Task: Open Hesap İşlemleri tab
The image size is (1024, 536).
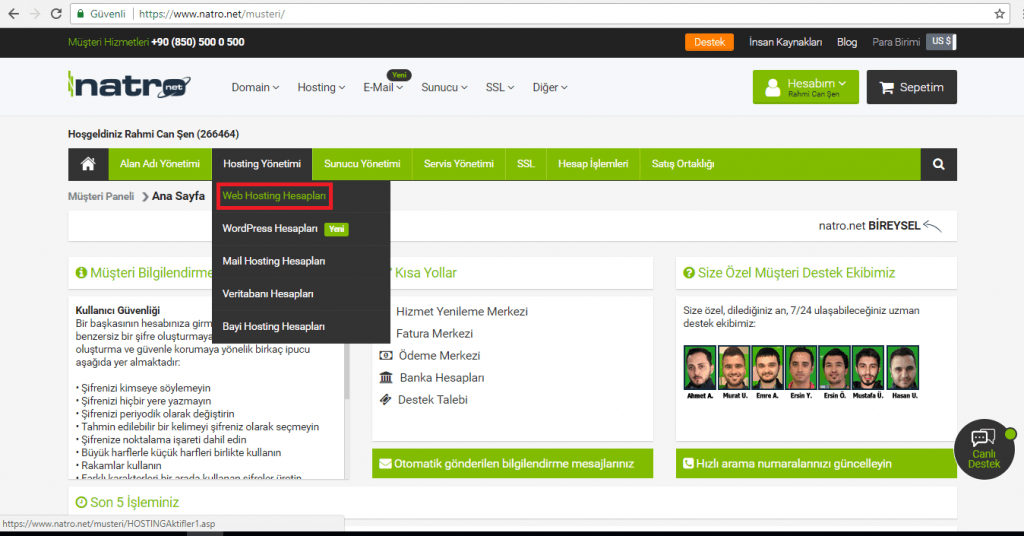Action: [593, 164]
